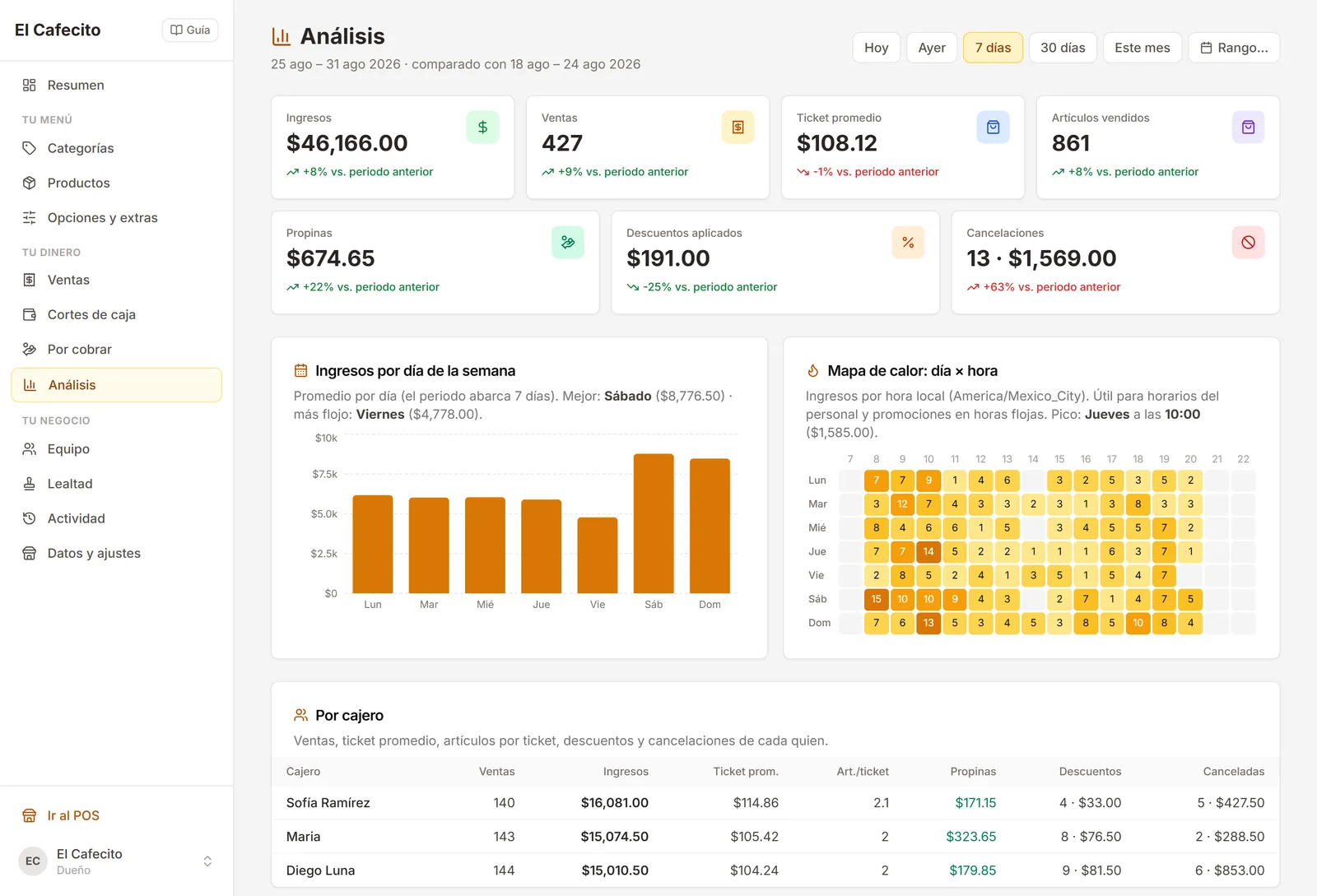This screenshot has height=896, width=1317.
Task: Click the purple bag icon on Artículos vendidos card
Action: [1248, 128]
